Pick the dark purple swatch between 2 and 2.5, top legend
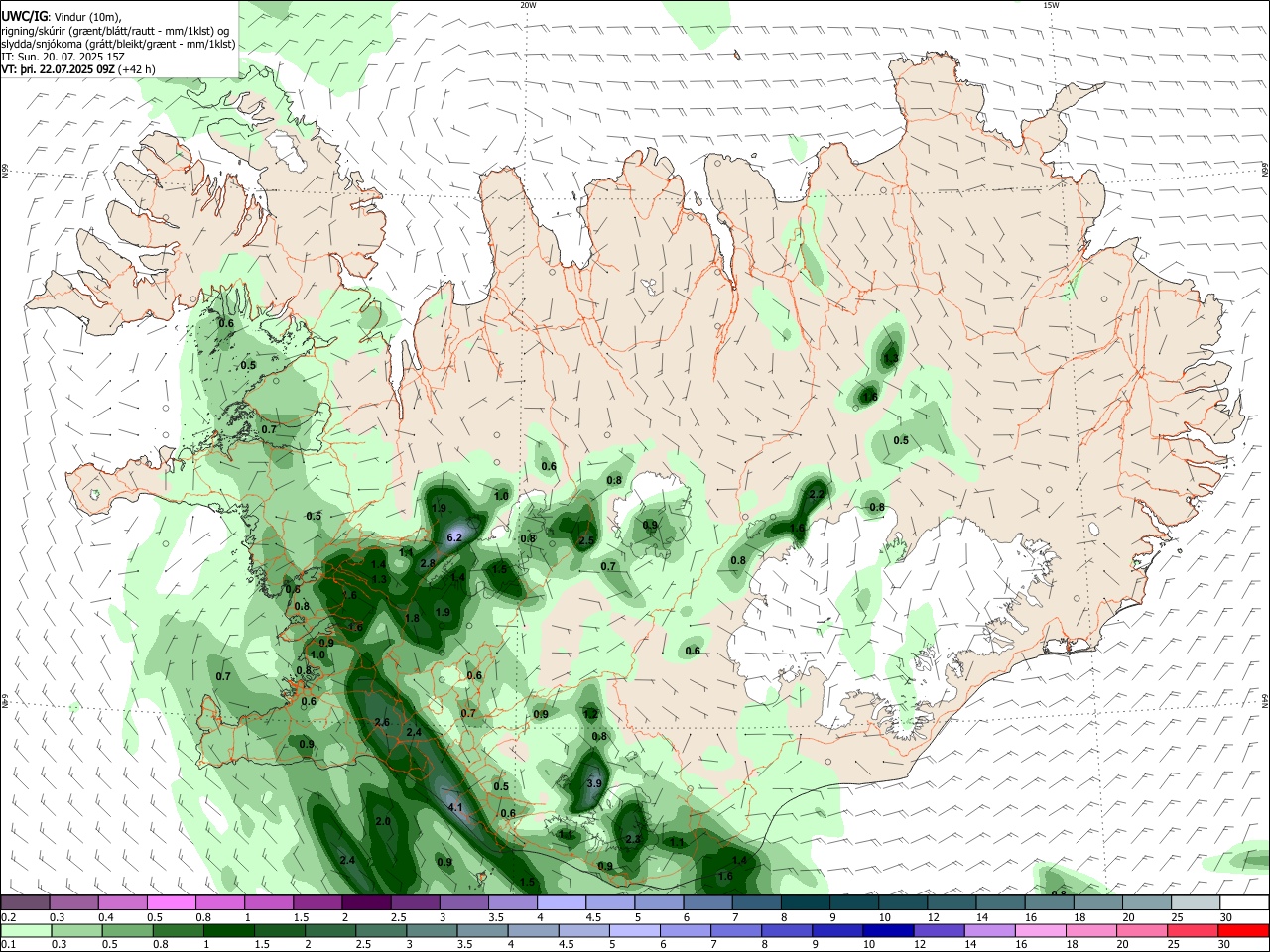 (x=365, y=902)
